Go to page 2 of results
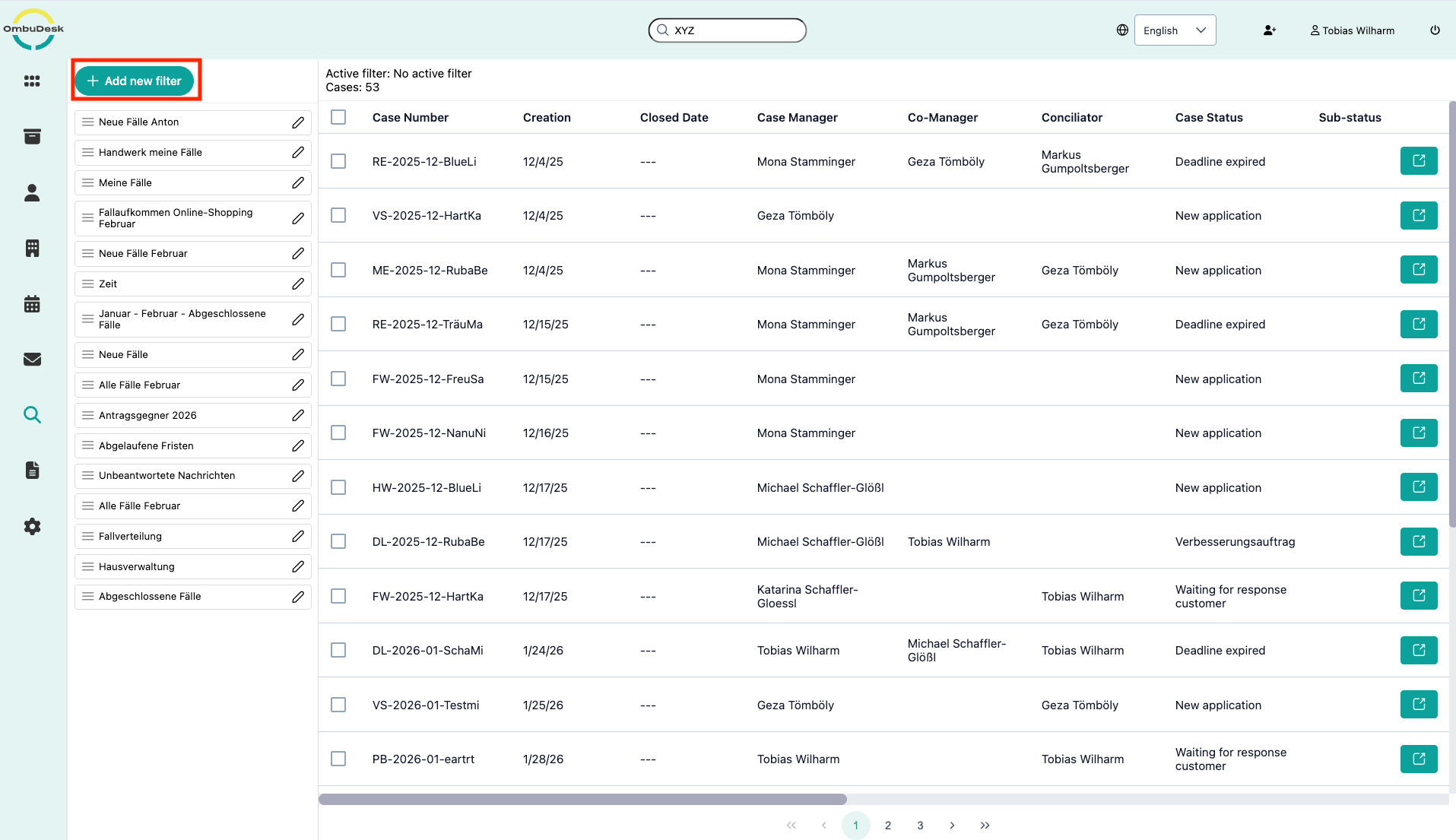The image size is (1456, 840). (887, 826)
